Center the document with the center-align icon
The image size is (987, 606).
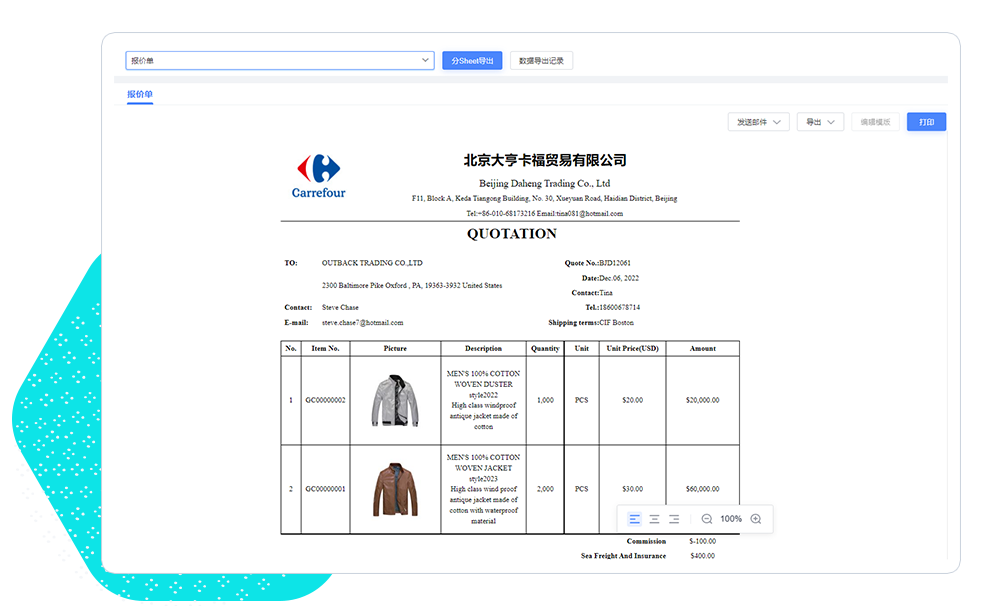click(655, 519)
